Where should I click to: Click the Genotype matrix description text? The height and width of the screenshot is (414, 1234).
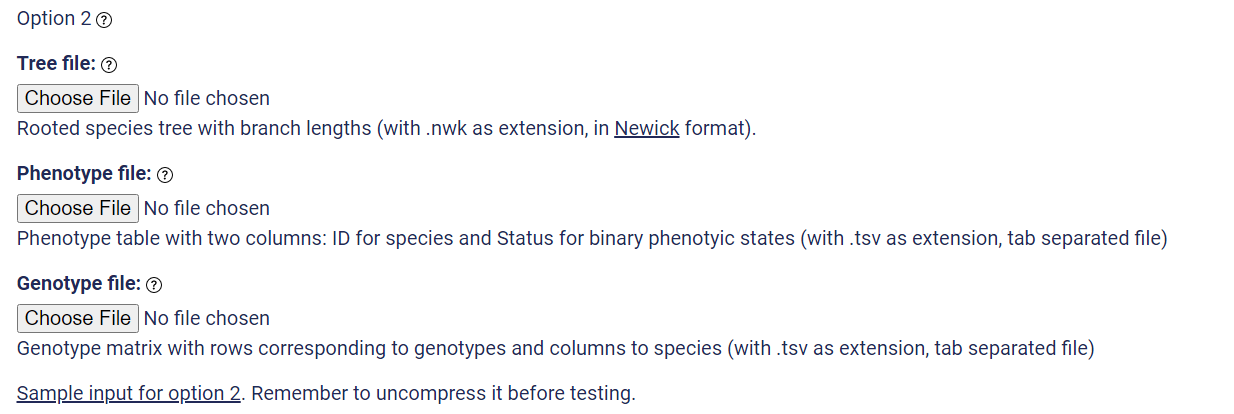click(556, 348)
